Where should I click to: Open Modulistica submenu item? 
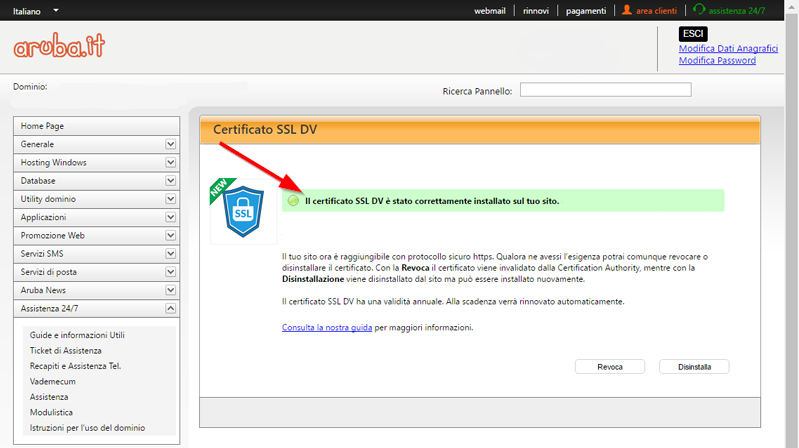tap(51, 412)
